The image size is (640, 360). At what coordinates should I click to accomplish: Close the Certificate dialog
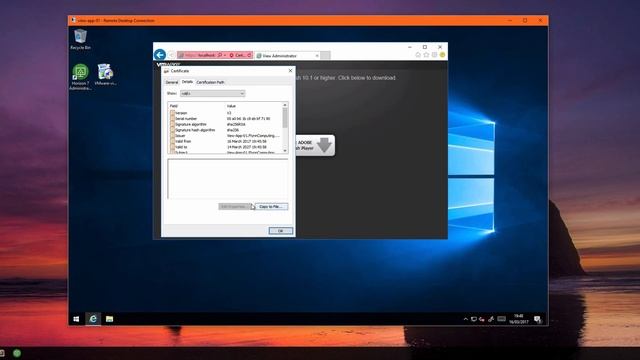290,71
